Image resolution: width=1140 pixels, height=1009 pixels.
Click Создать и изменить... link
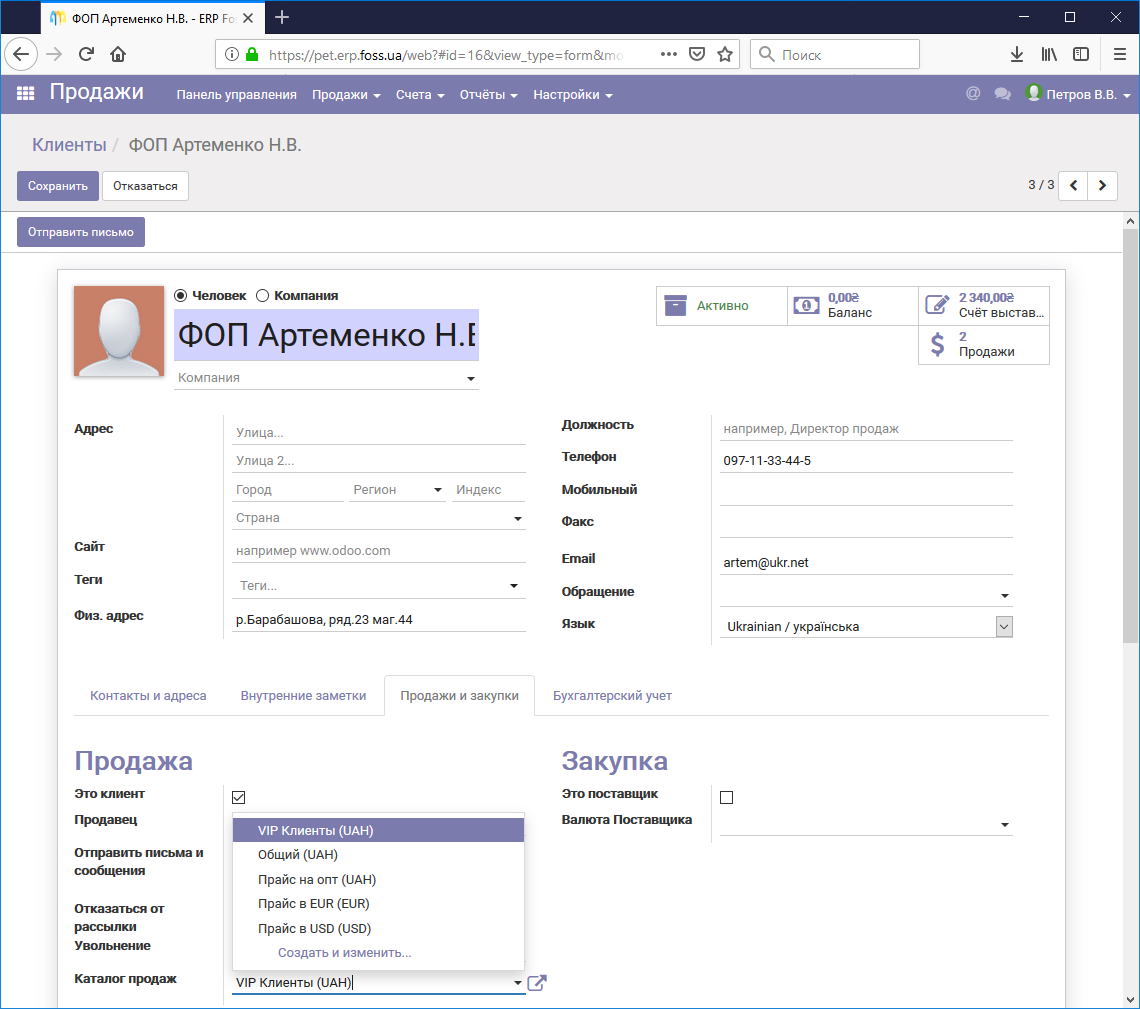pyautogui.click(x=345, y=953)
